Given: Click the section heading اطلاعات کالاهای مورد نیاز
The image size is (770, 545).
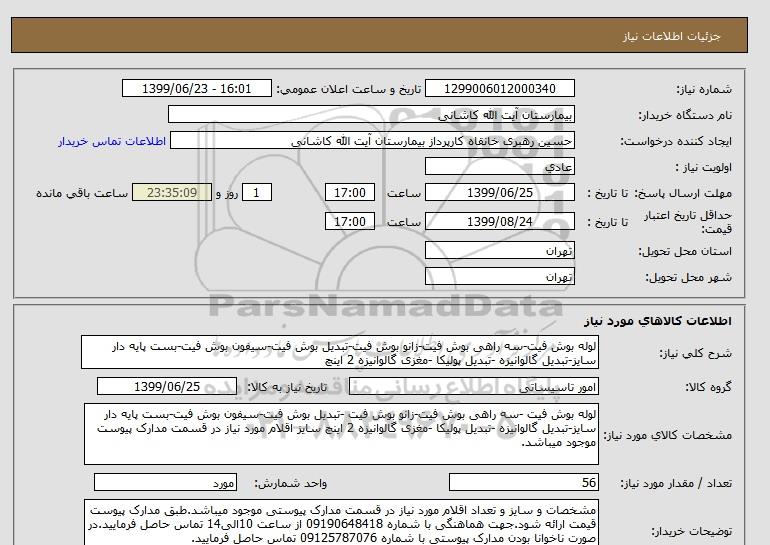Looking at the screenshot, I should pyautogui.click(x=658, y=321).
